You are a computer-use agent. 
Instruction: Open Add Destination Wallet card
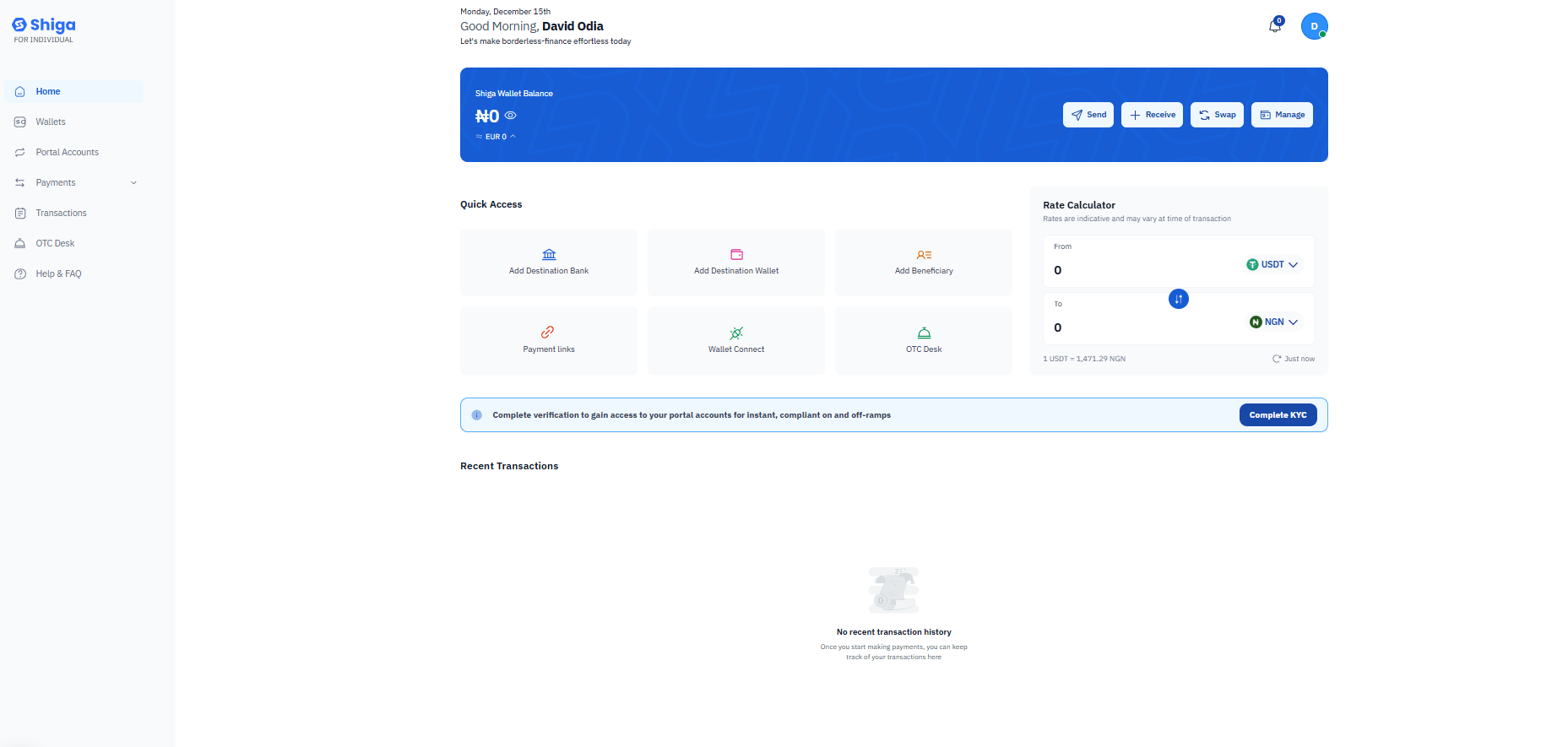coord(736,263)
